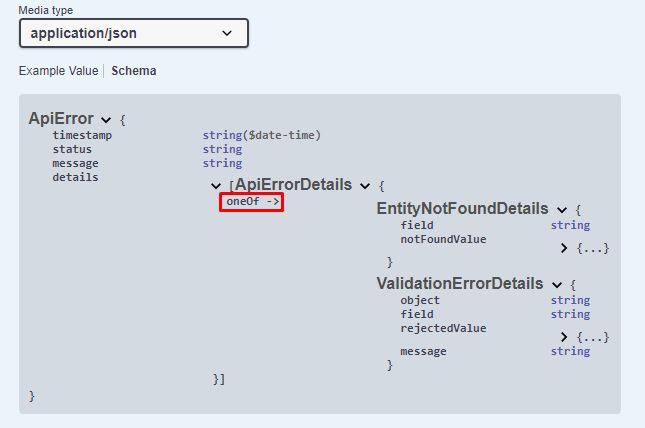Screen dimensions: 645x428
Task: Click the details property name
Action: [x=76, y=177]
